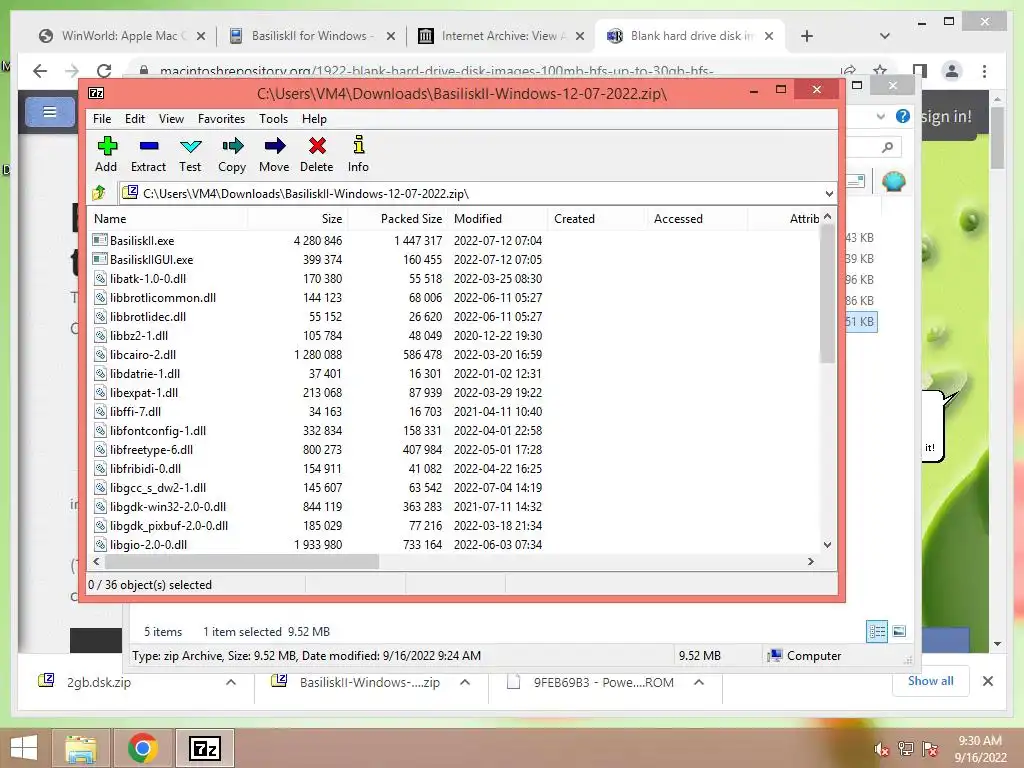Click the Add toolbar icon in 7-Zip
Screen dimensions: 1024x768
click(x=106, y=155)
